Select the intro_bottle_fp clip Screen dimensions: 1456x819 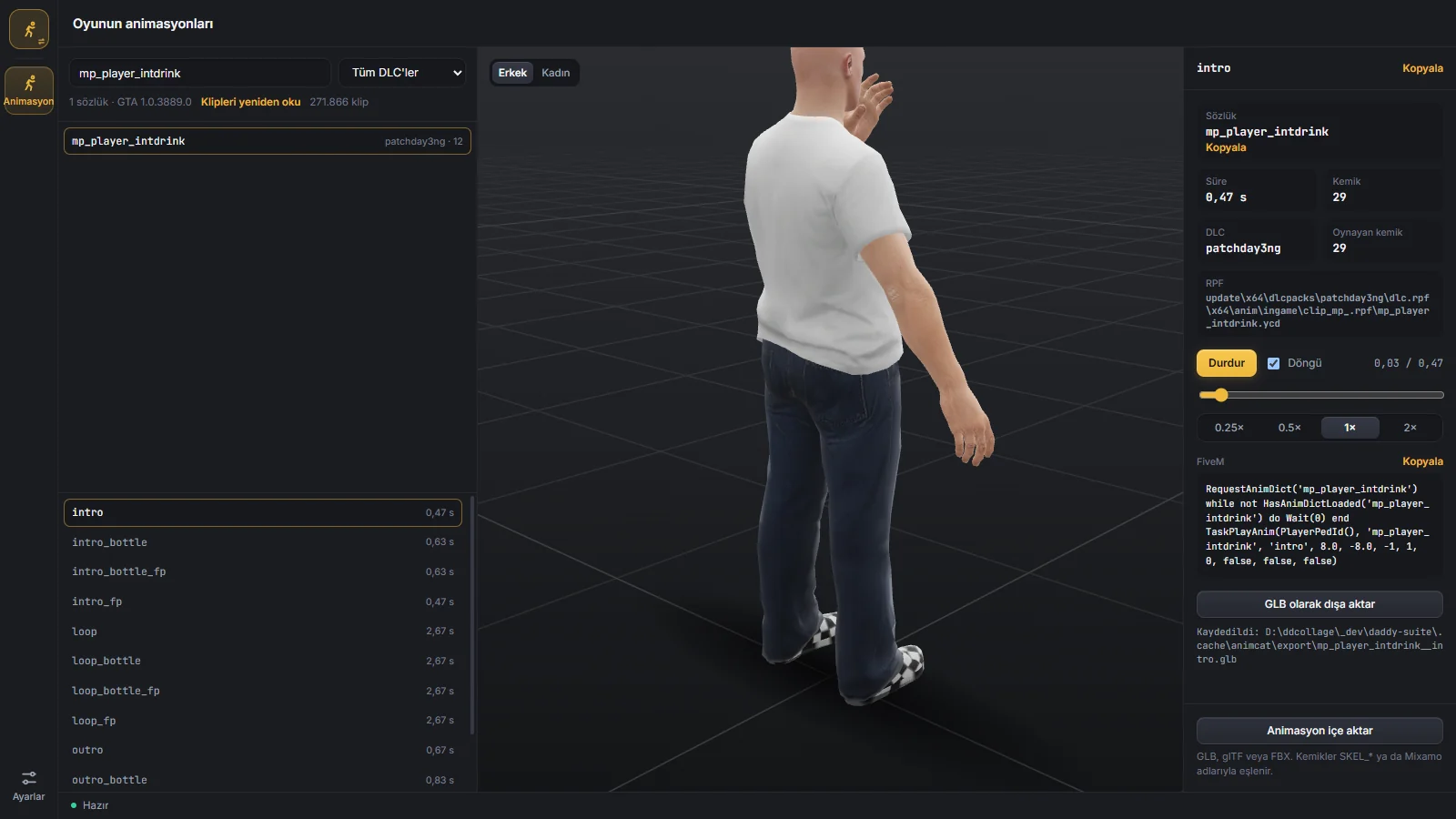pyautogui.click(x=263, y=571)
